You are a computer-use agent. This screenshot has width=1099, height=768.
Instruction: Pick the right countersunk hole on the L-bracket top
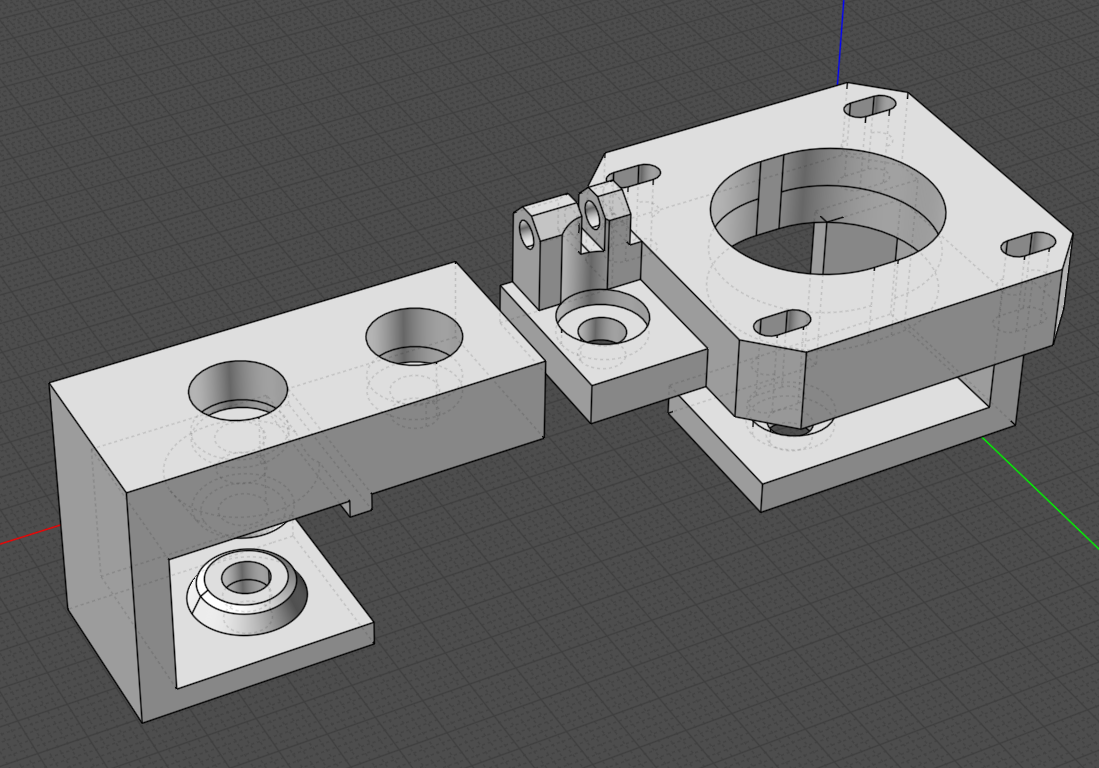[414, 337]
